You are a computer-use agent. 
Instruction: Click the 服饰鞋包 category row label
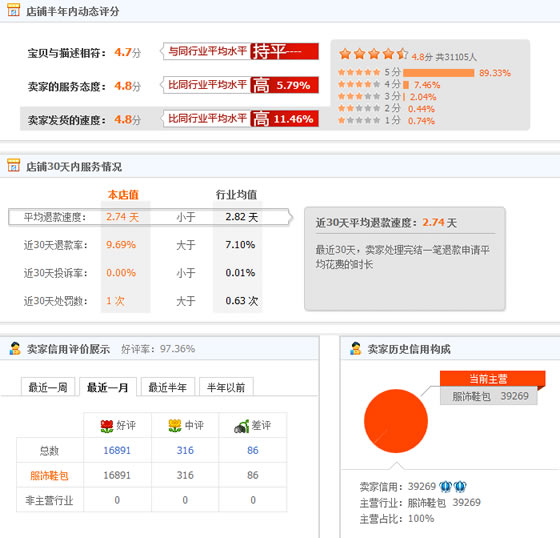[x=49, y=475]
